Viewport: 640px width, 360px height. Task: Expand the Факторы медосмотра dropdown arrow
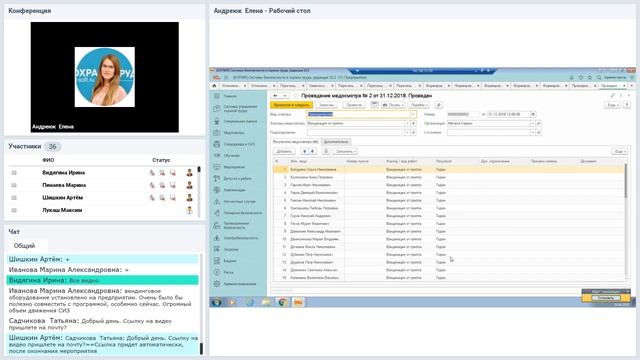click(x=407, y=123)
